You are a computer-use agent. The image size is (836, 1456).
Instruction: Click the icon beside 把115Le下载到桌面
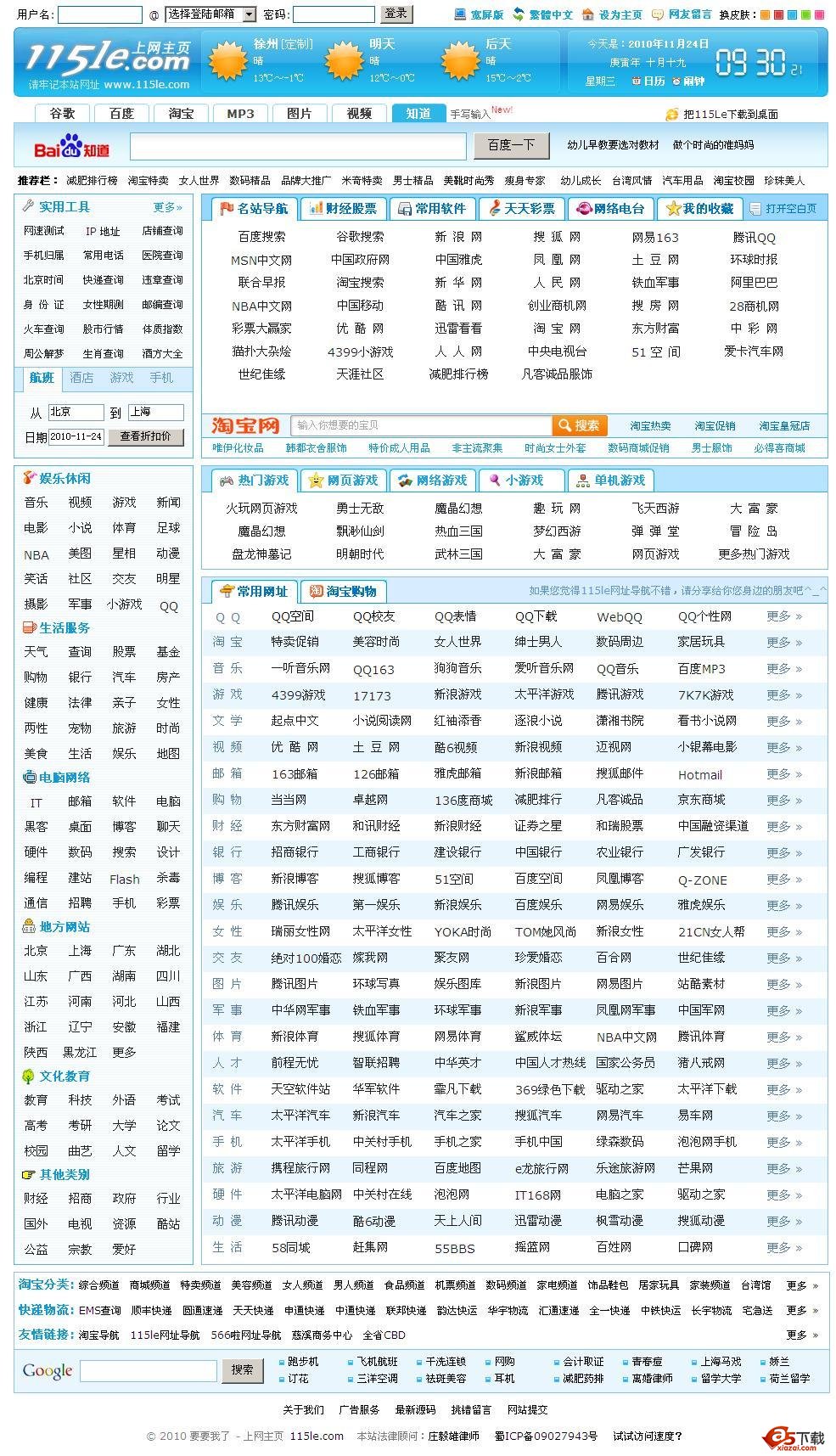tap(672, 114)
